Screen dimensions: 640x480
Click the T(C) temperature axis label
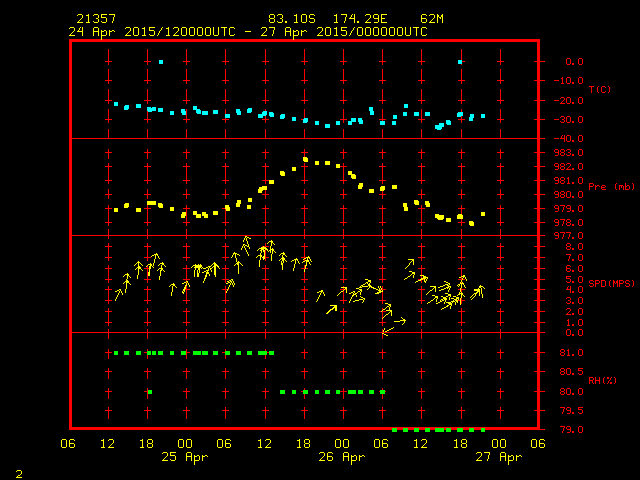pyautogui.click(x=600, y=89)
